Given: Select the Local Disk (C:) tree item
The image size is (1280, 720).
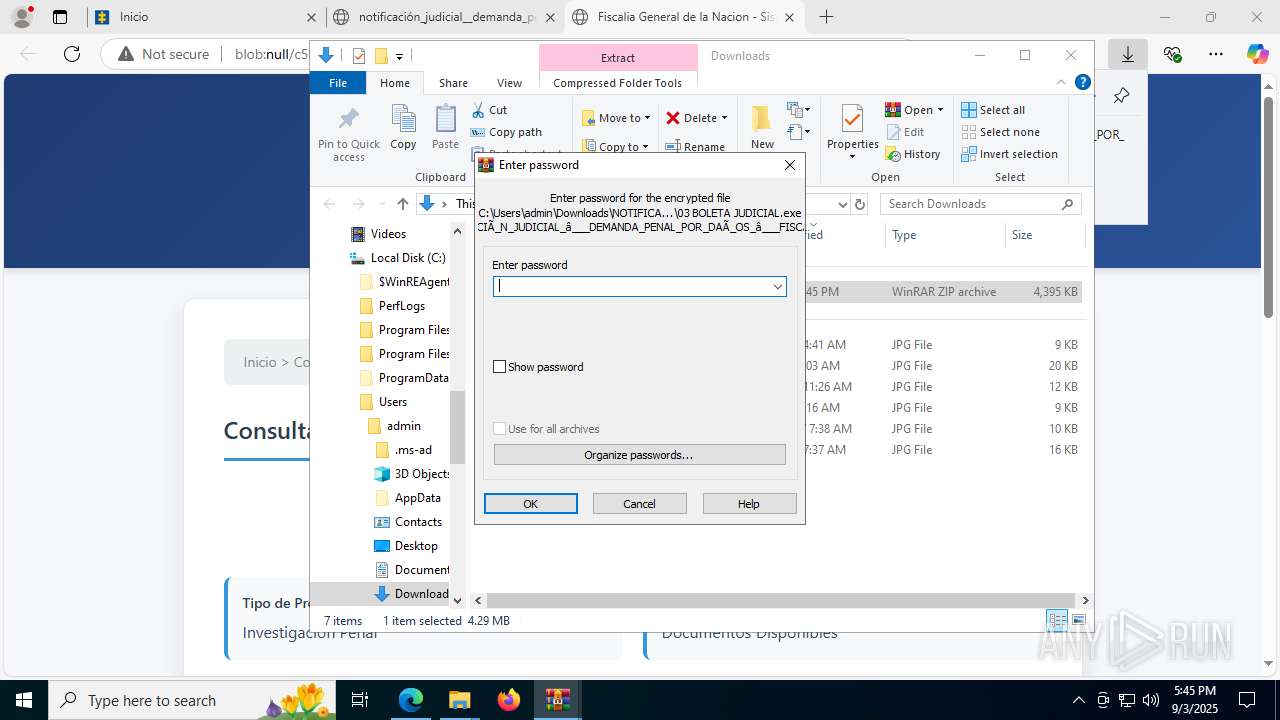Looking at the screenshot, I should pos(408,258).
